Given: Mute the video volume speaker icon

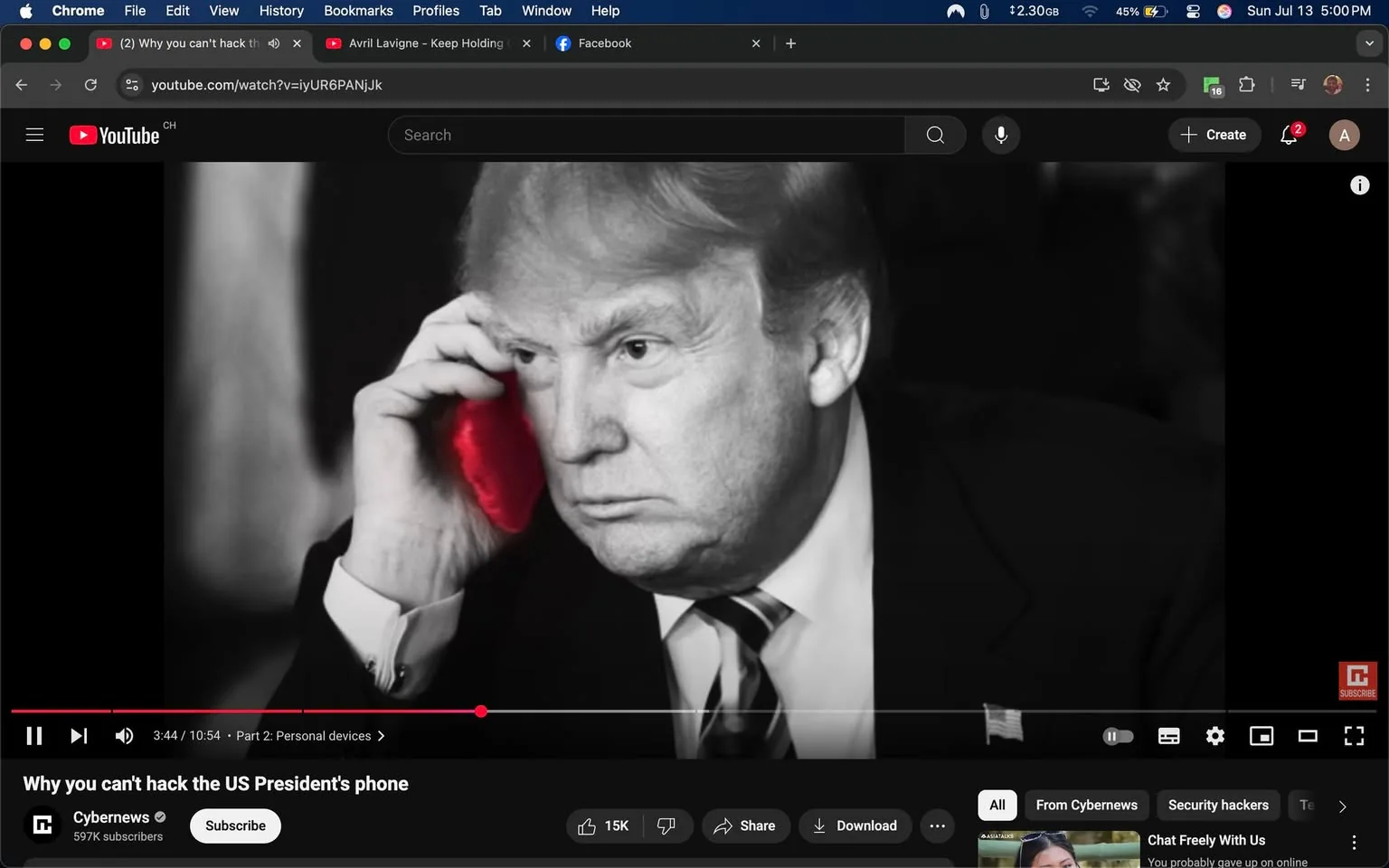Looking at the screenshot, I should pos(125,736).
